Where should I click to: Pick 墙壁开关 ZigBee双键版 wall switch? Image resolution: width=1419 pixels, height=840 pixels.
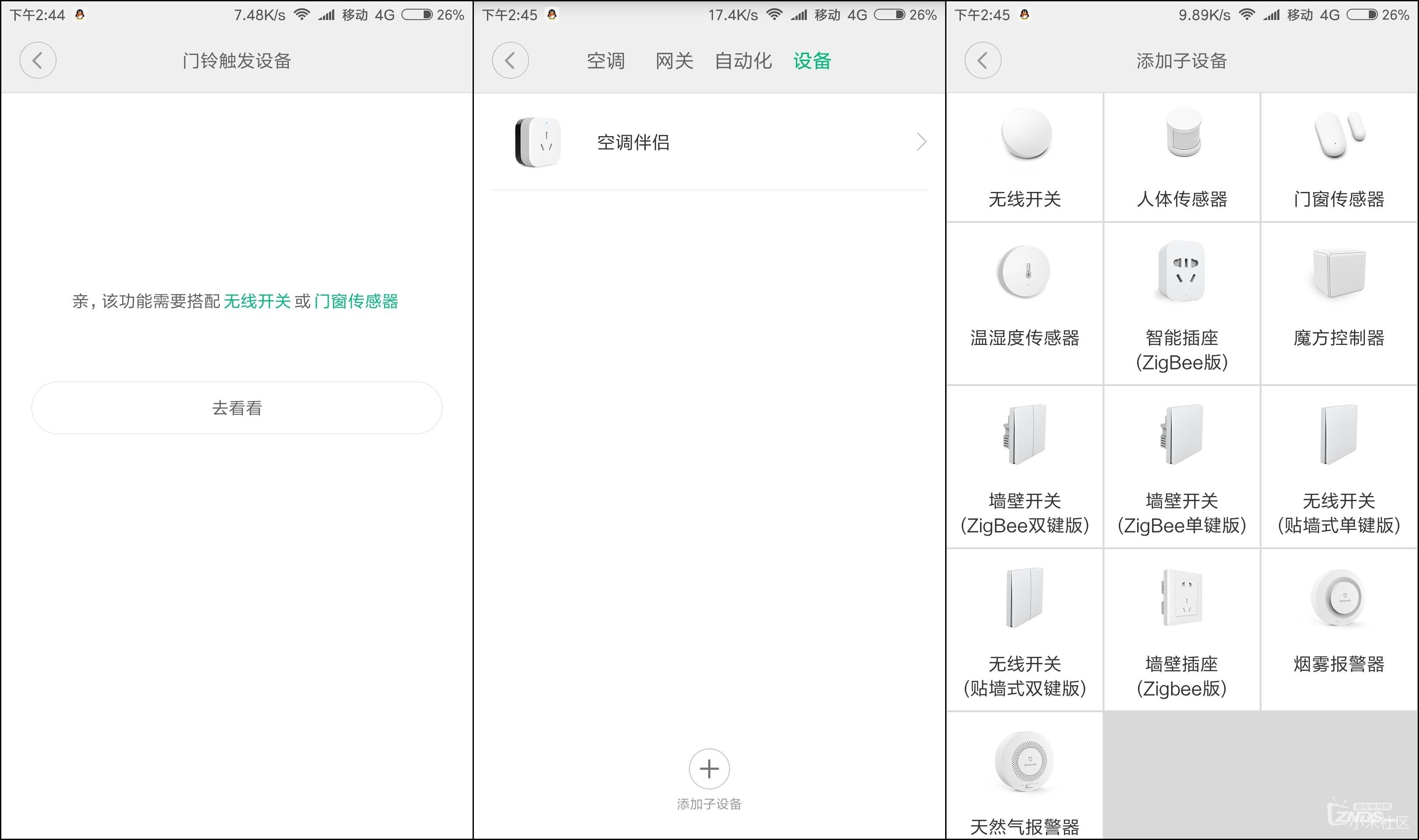click(x=1025, y=435)
